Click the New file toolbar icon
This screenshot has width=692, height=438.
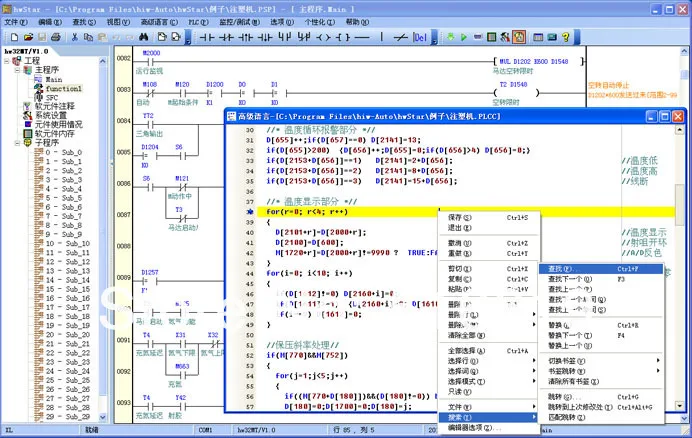(x=15, y=38)
